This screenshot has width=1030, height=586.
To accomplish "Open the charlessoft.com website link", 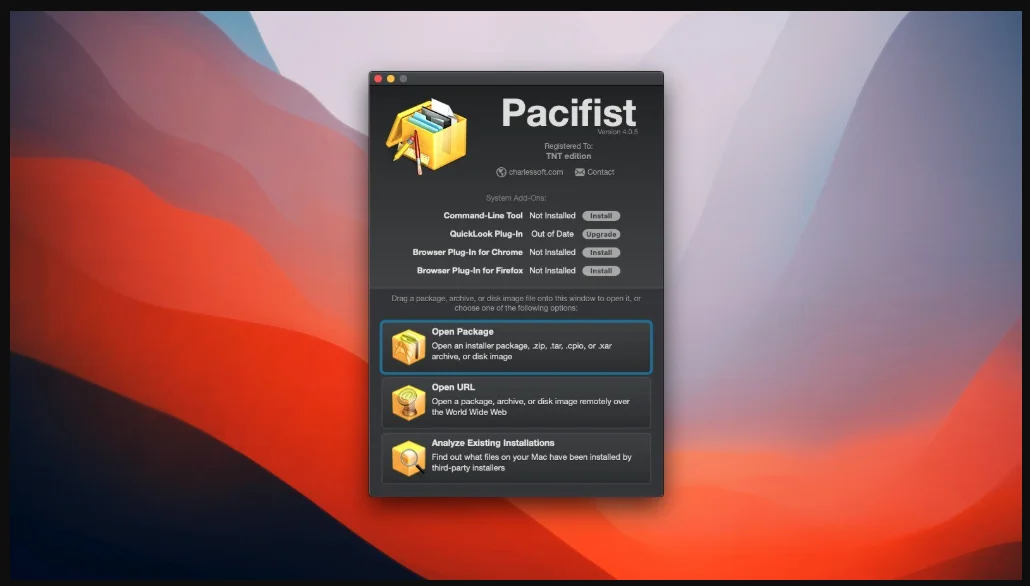I will click(535, 172).
